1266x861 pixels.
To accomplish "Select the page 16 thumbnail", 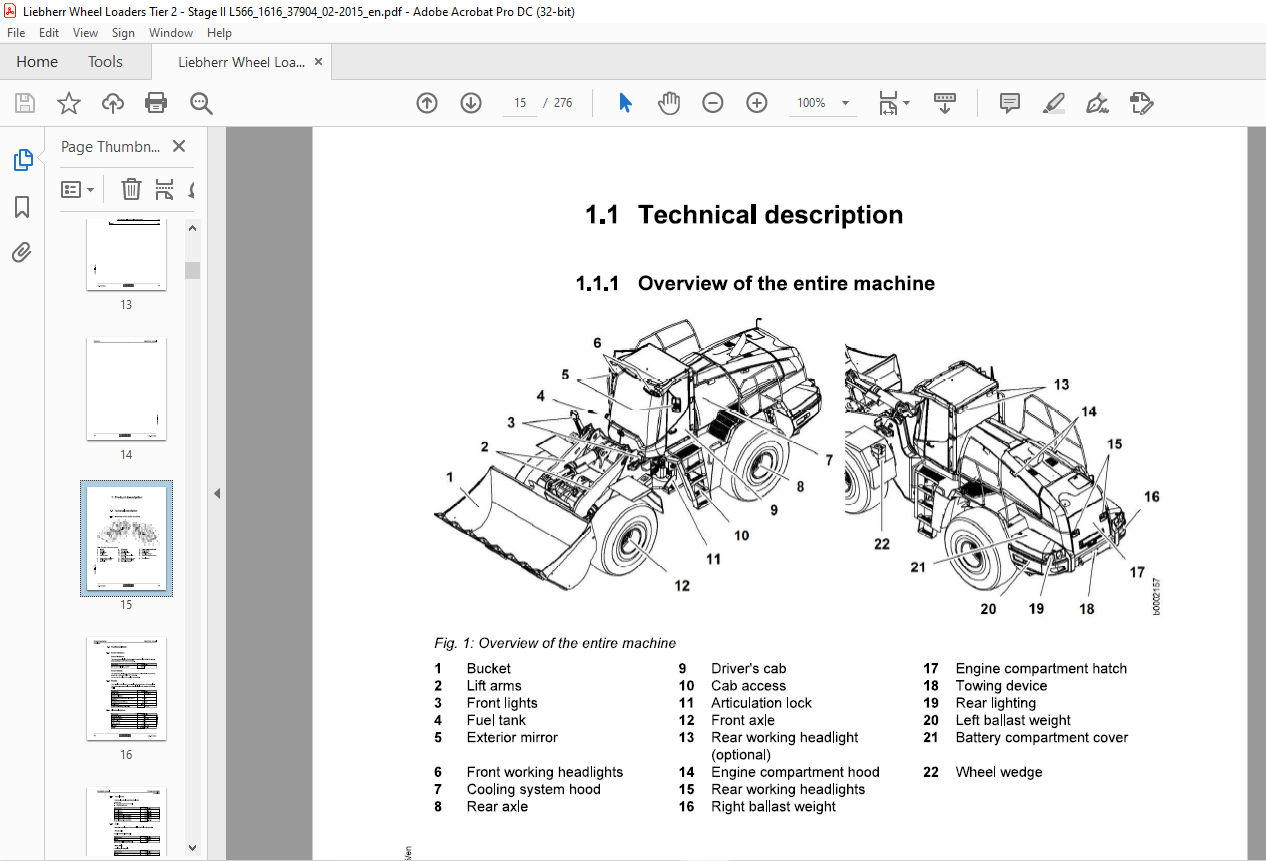I will (126, 689).
